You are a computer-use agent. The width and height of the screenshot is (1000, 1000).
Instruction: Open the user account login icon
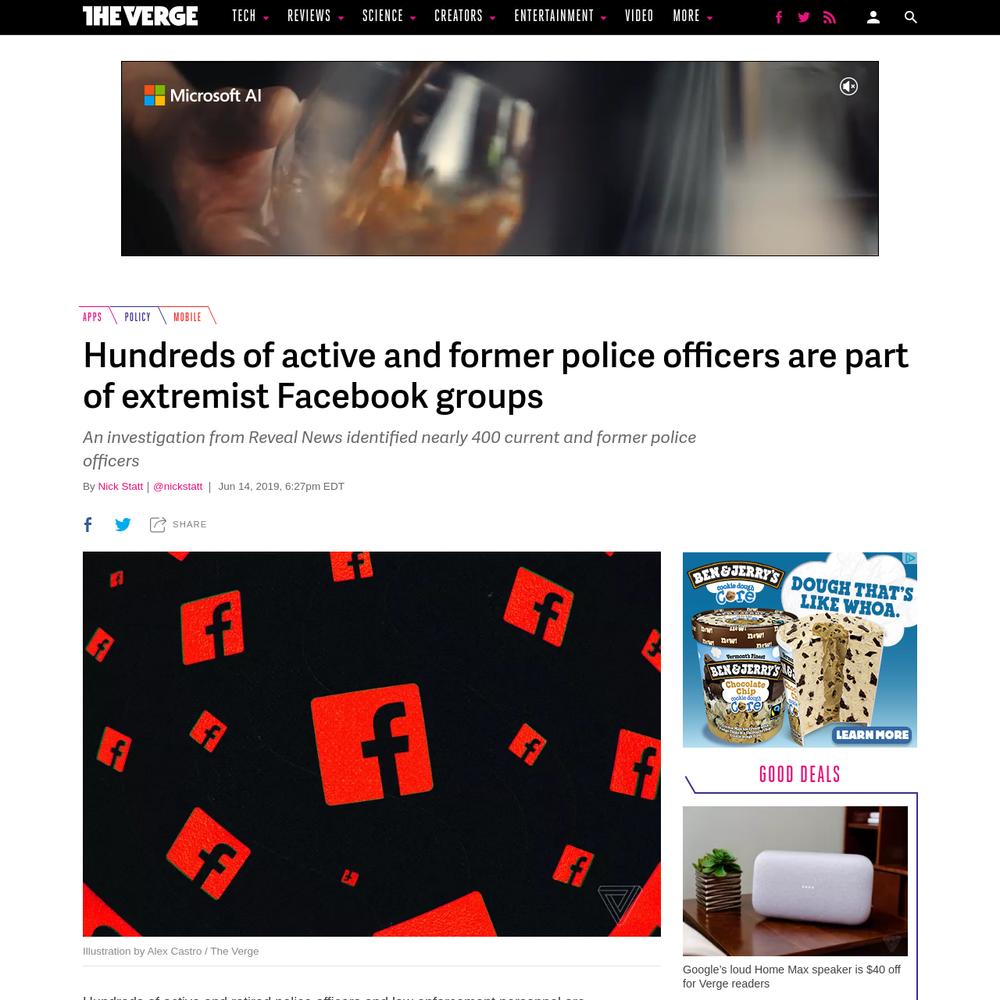pyautogui.click(x=873, y=17)
